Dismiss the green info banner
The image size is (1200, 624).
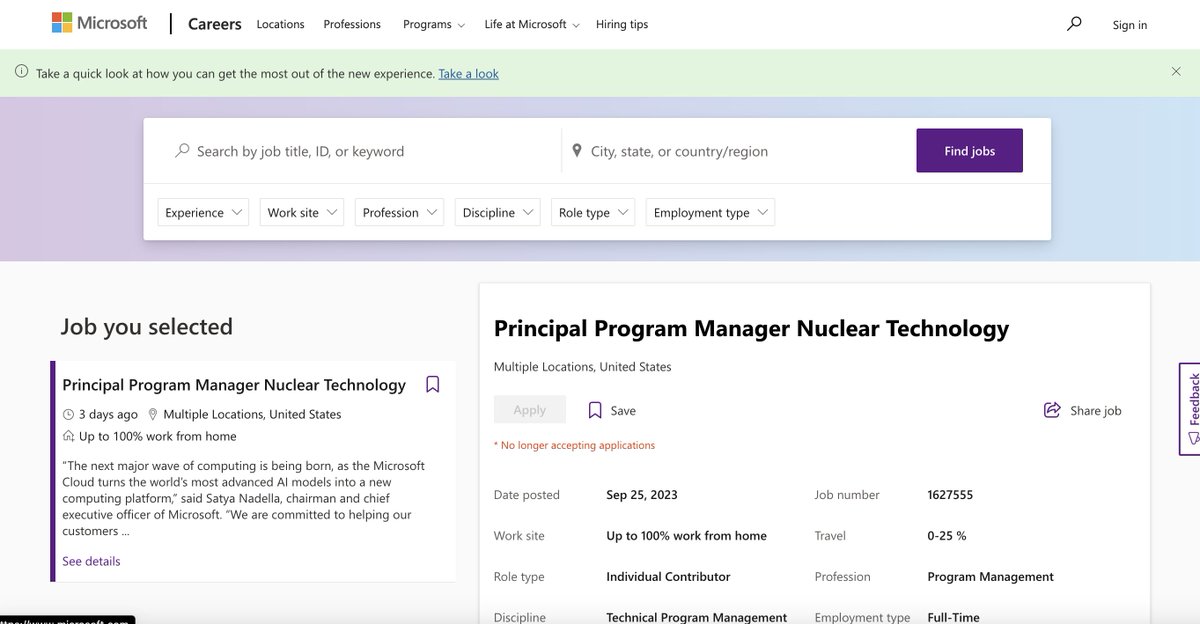pyautogui.click(x=1176, y=72)
